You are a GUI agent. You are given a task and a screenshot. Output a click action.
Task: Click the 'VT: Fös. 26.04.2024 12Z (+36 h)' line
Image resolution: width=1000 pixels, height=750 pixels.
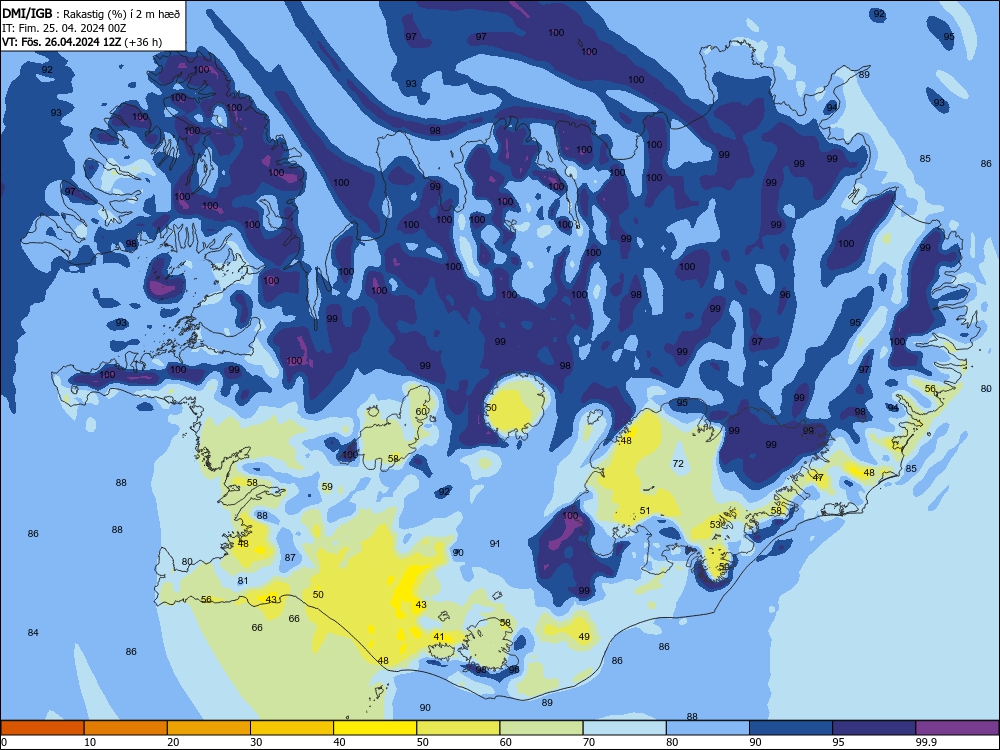pos(82,42)
